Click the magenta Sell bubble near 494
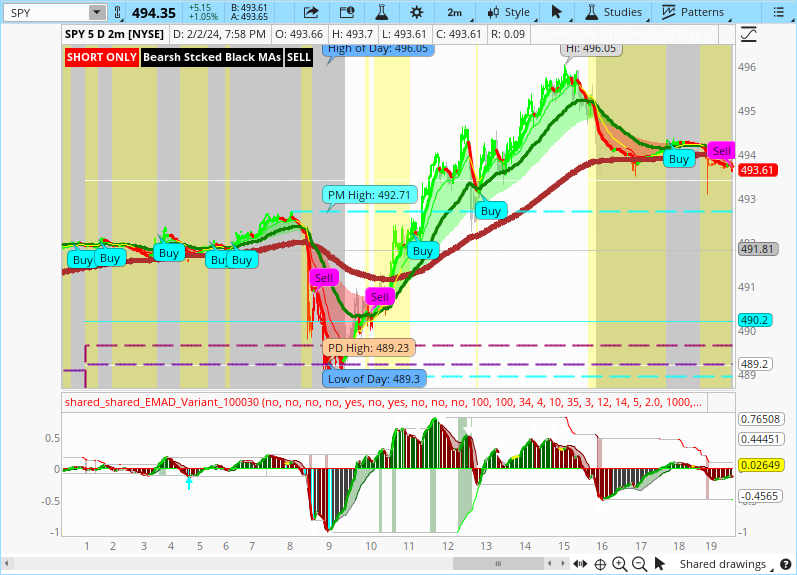 coord(721,151)
